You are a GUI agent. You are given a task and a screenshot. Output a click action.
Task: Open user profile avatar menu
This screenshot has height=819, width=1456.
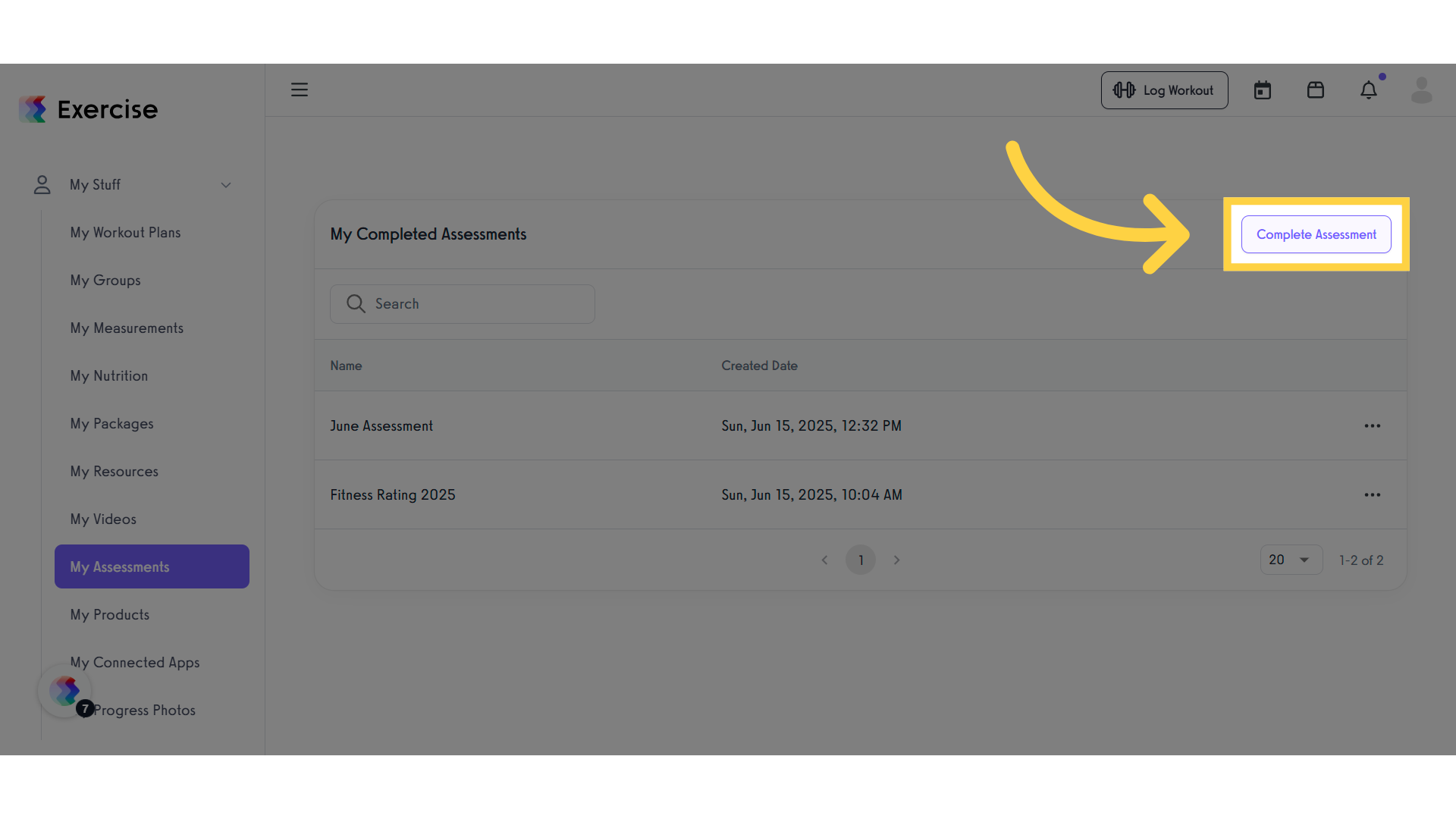tap(1422, 90)
